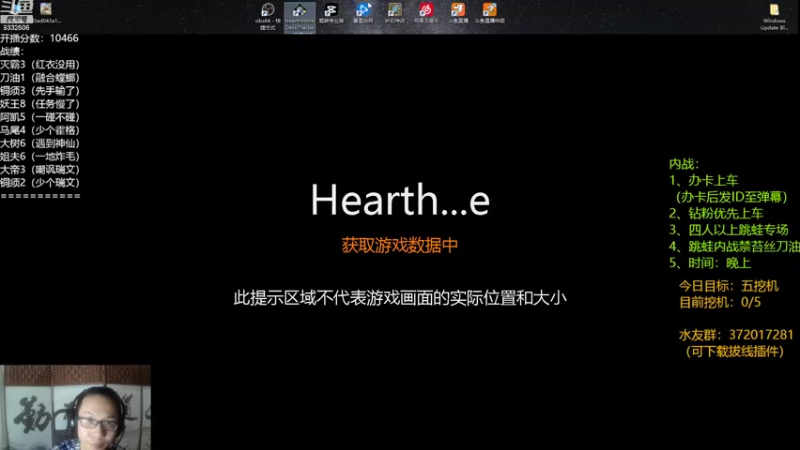Viewport: 800px width, 450px height.
Task: Click the 5、时间: 晚上 rule line
Action: (x=710, y=263)
